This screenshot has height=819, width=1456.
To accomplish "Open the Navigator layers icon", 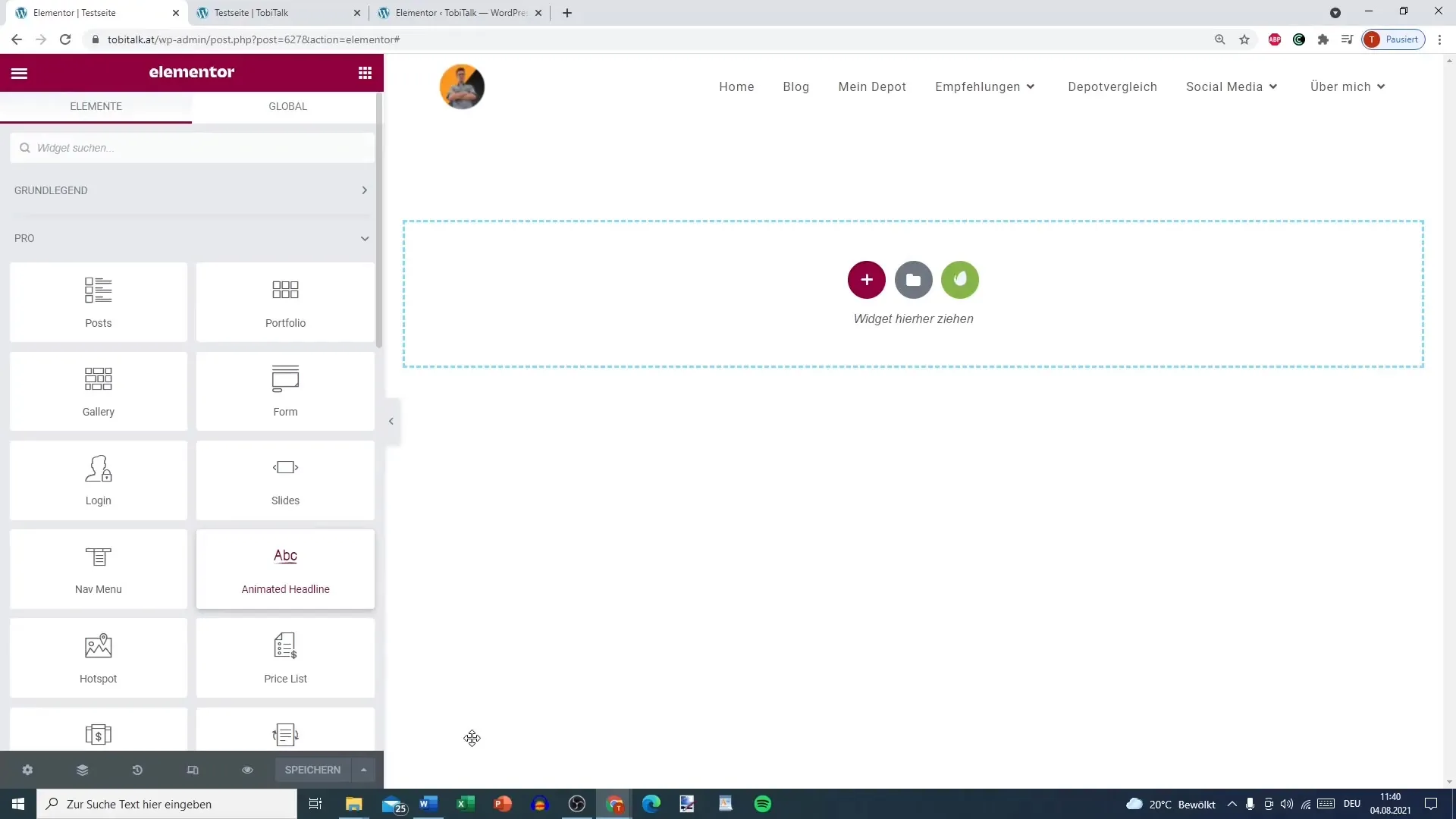I will point(83,770).
